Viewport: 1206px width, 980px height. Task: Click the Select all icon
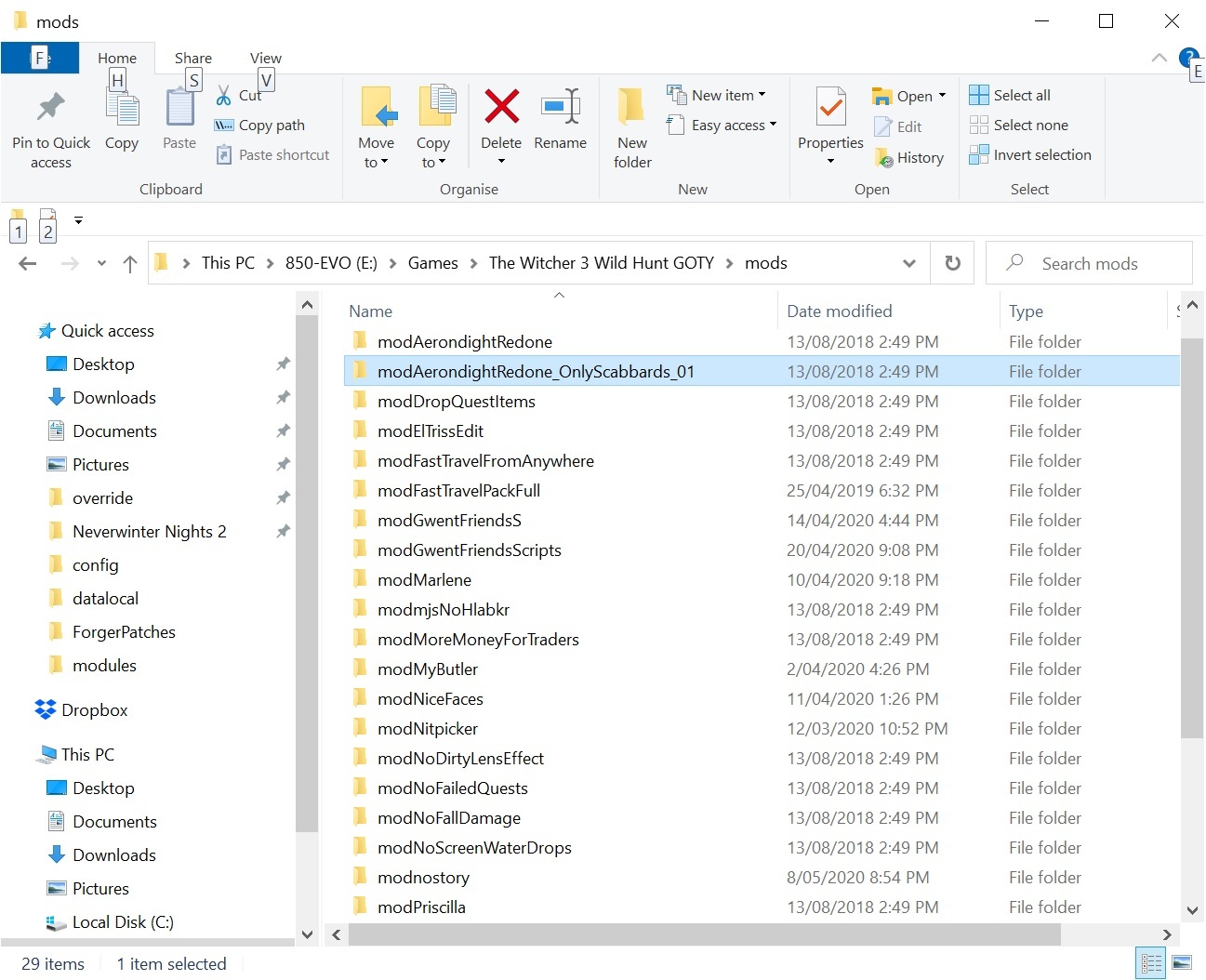(978, 95)
